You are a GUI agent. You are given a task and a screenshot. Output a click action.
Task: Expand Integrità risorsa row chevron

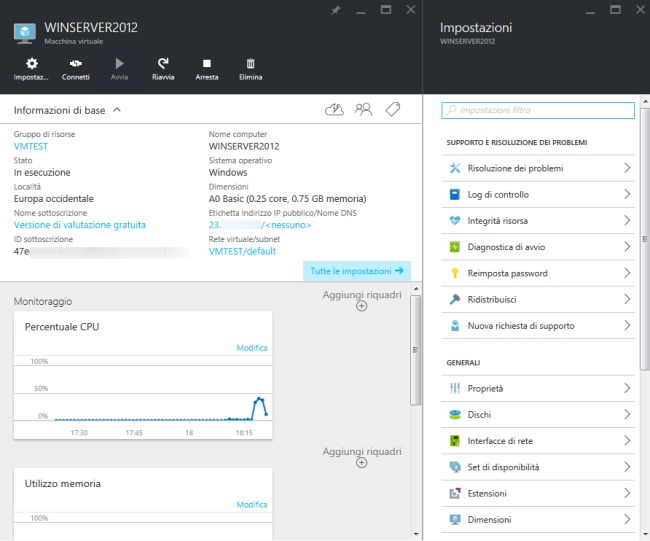pos(627,220)
